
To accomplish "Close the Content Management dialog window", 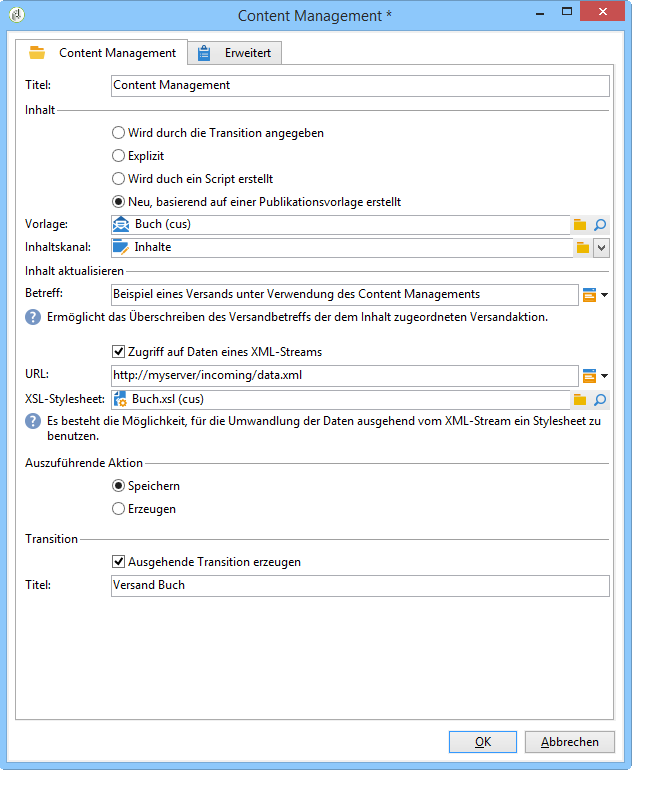I will click(x=602, y=12).
